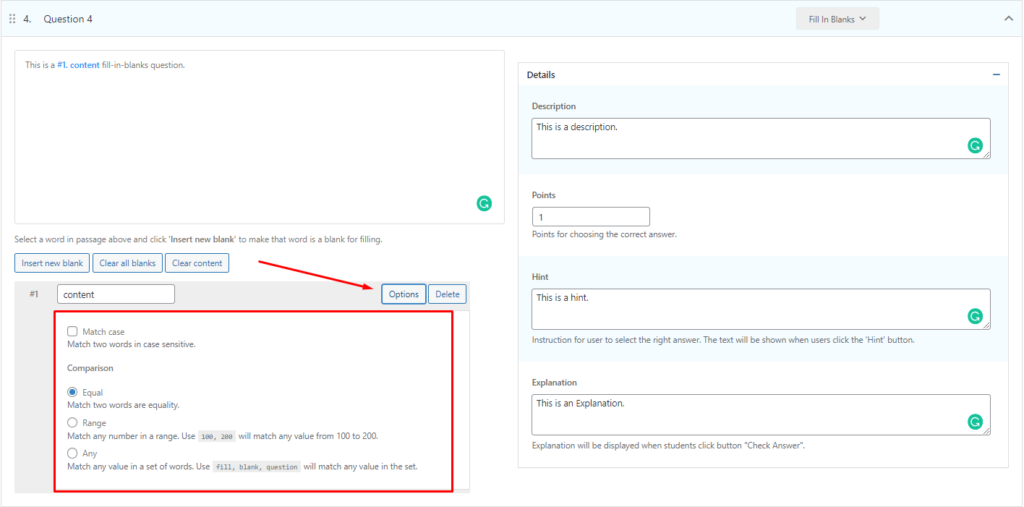Click the Insert new blank button
Viewport: 1024px width, 507px height.
coord(52,263)
